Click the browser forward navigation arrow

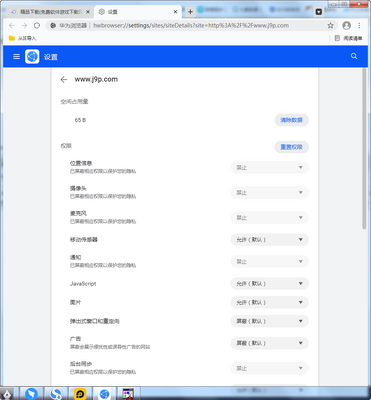point(24,25)
